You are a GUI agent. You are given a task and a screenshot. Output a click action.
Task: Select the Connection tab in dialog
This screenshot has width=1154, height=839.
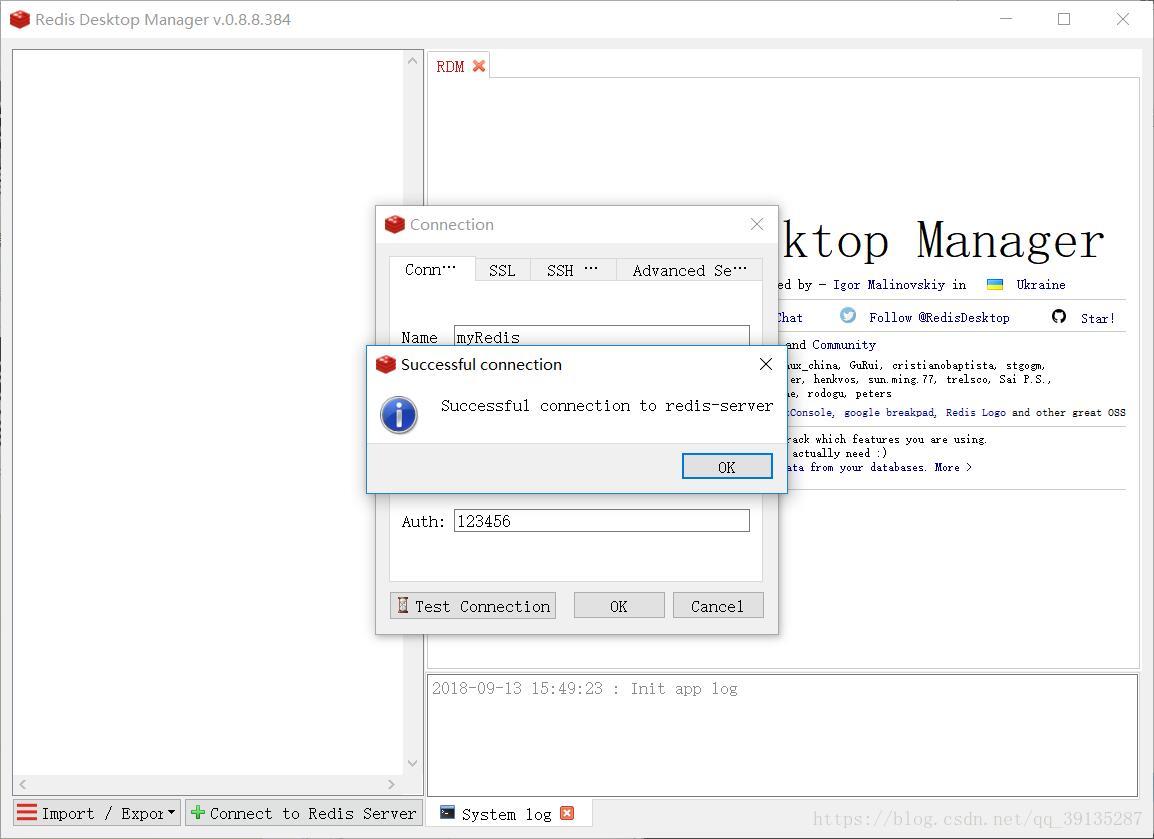coord(431,269)
